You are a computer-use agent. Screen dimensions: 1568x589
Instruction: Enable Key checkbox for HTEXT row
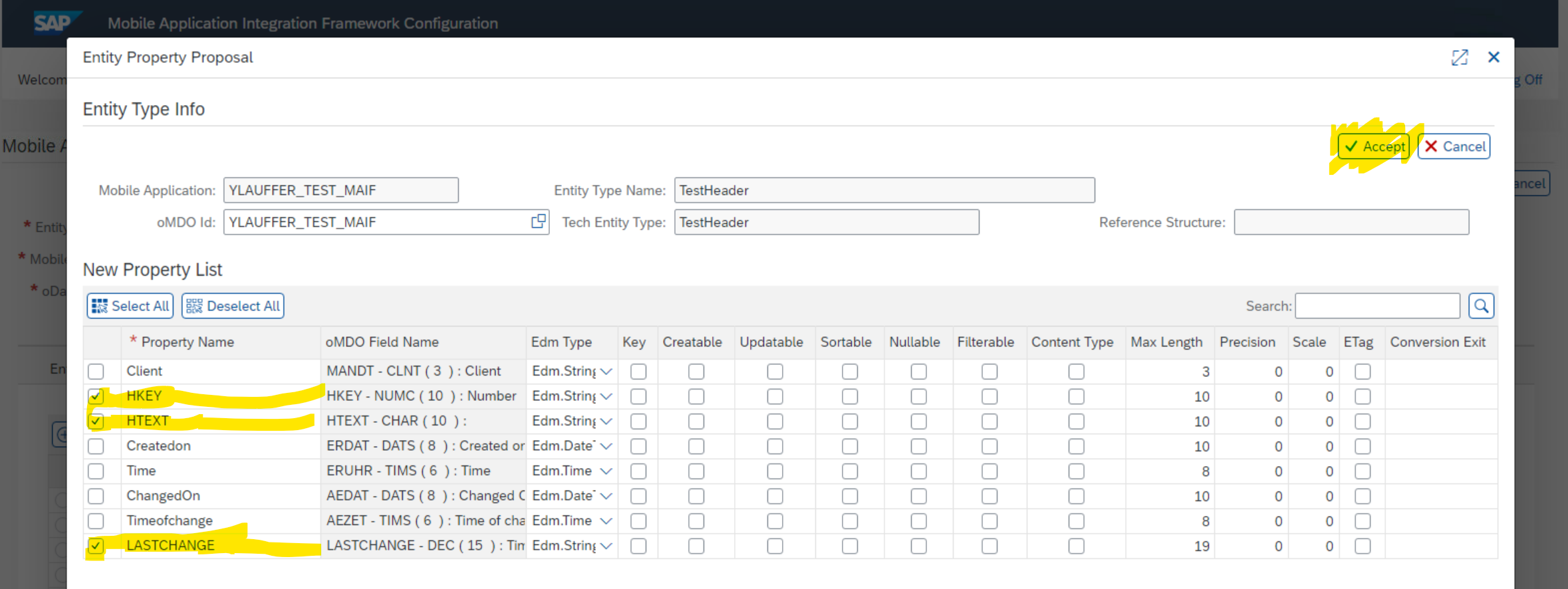point(638,421)
